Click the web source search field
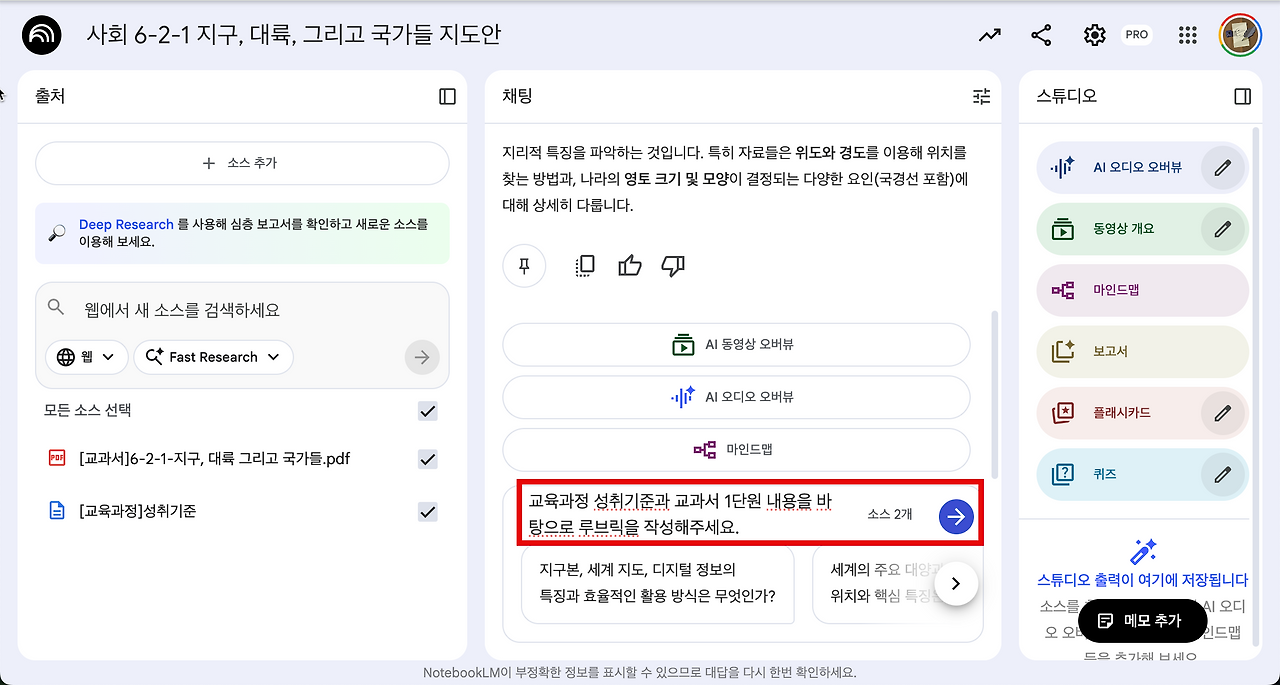Screen dimensions: 1280x685 coord(242,310)
